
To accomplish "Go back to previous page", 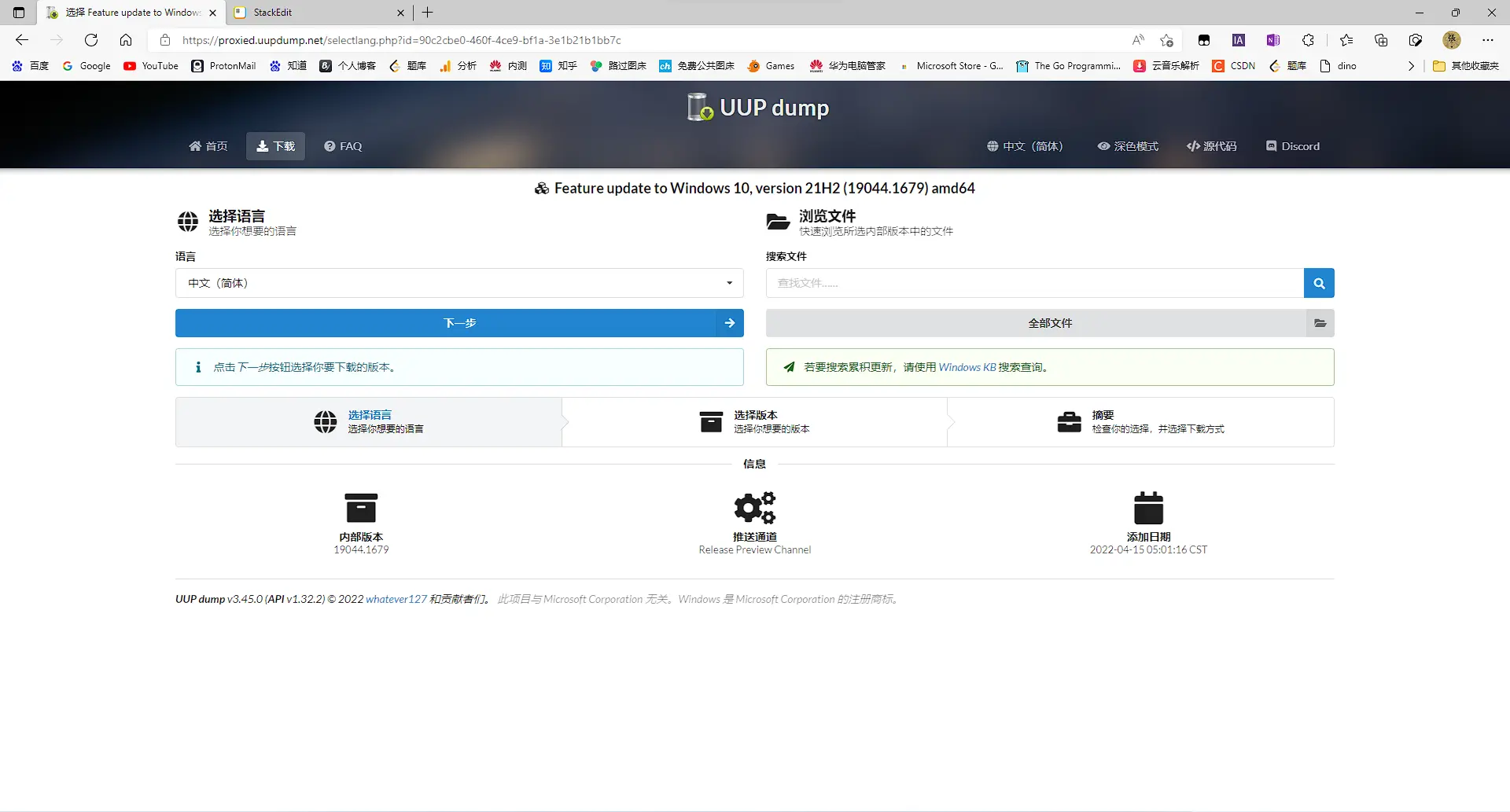I will pos(22,40).
